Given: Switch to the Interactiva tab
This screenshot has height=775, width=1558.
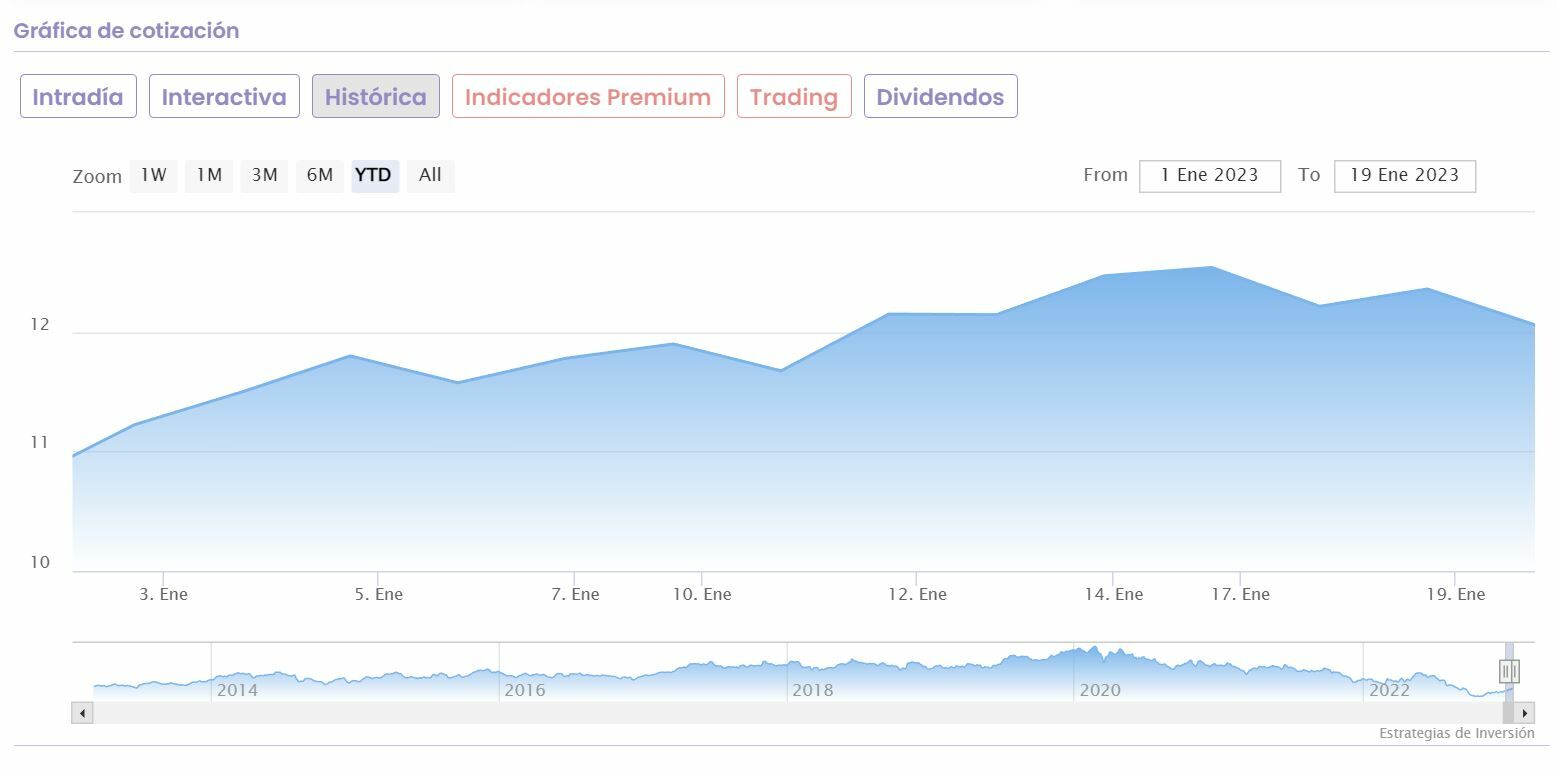Looking at the screenshot, I should pyautogui.click(x=224, y=97).
